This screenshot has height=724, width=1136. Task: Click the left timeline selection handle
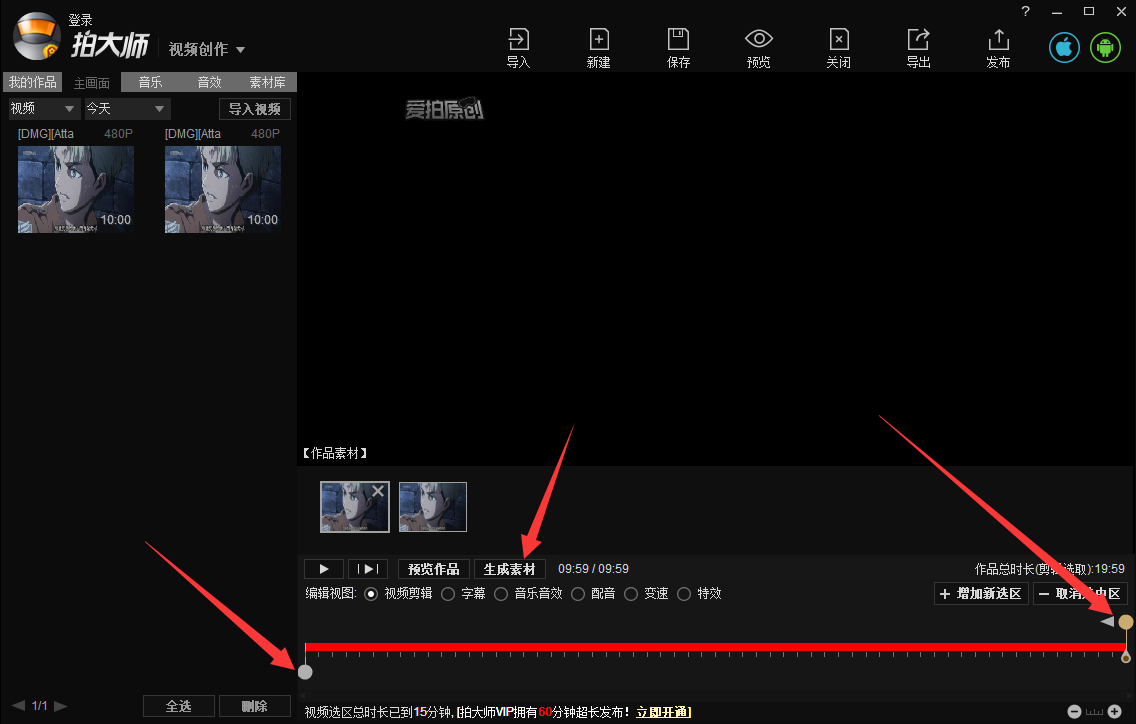tap(305, 671)
